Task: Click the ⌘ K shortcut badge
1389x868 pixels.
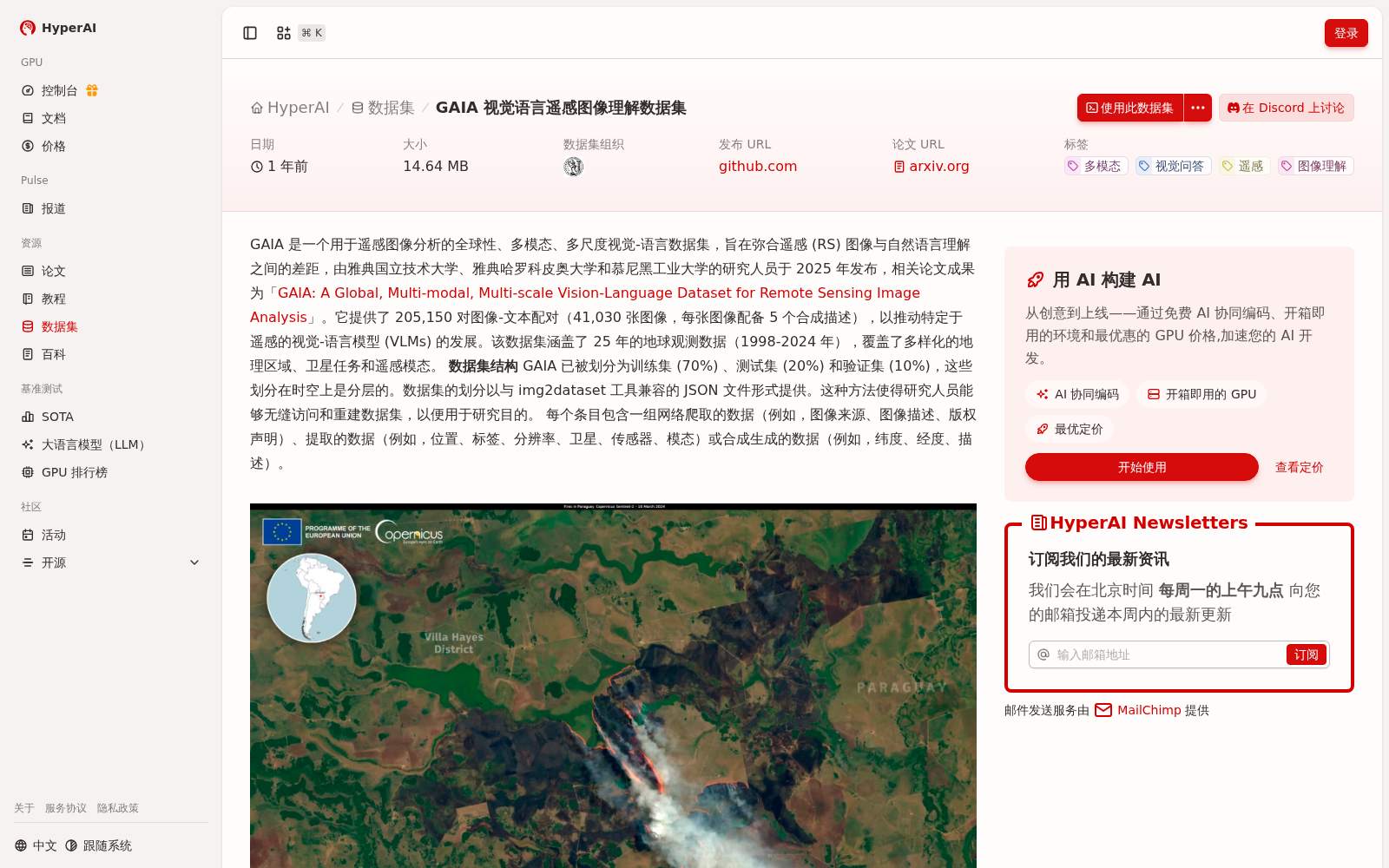Action: (312, 33)
